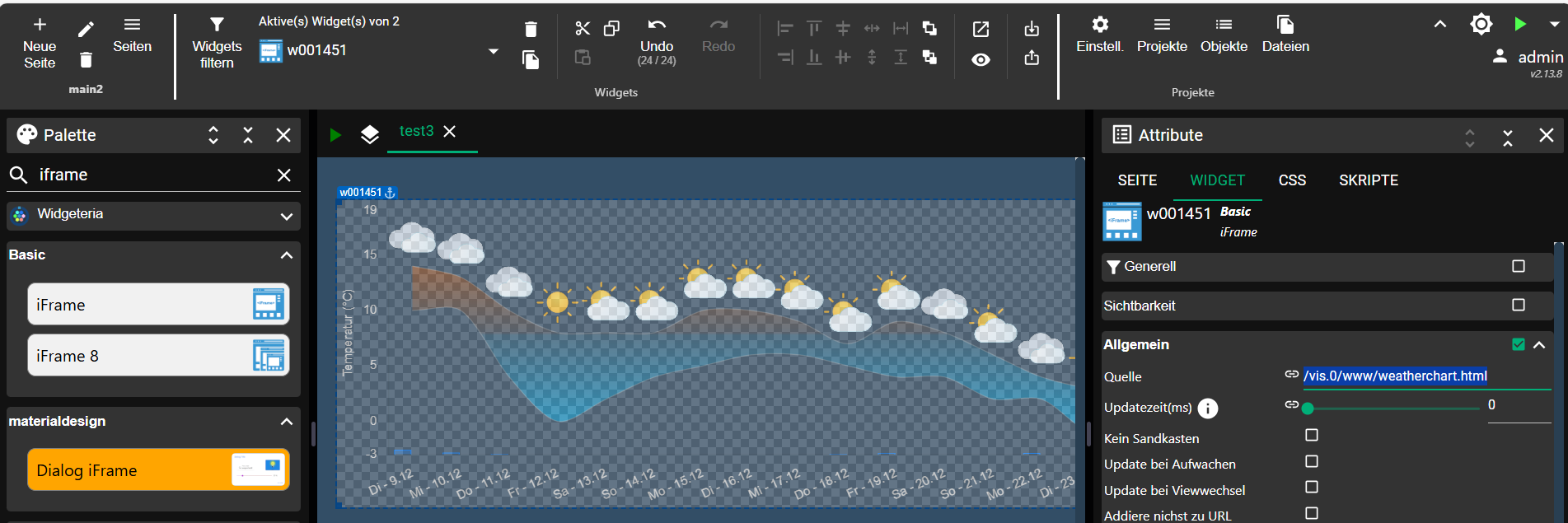Click the Updatezeit slider handle
The width and height of the screenshot is (1568, 523).
click(1308, 408)
